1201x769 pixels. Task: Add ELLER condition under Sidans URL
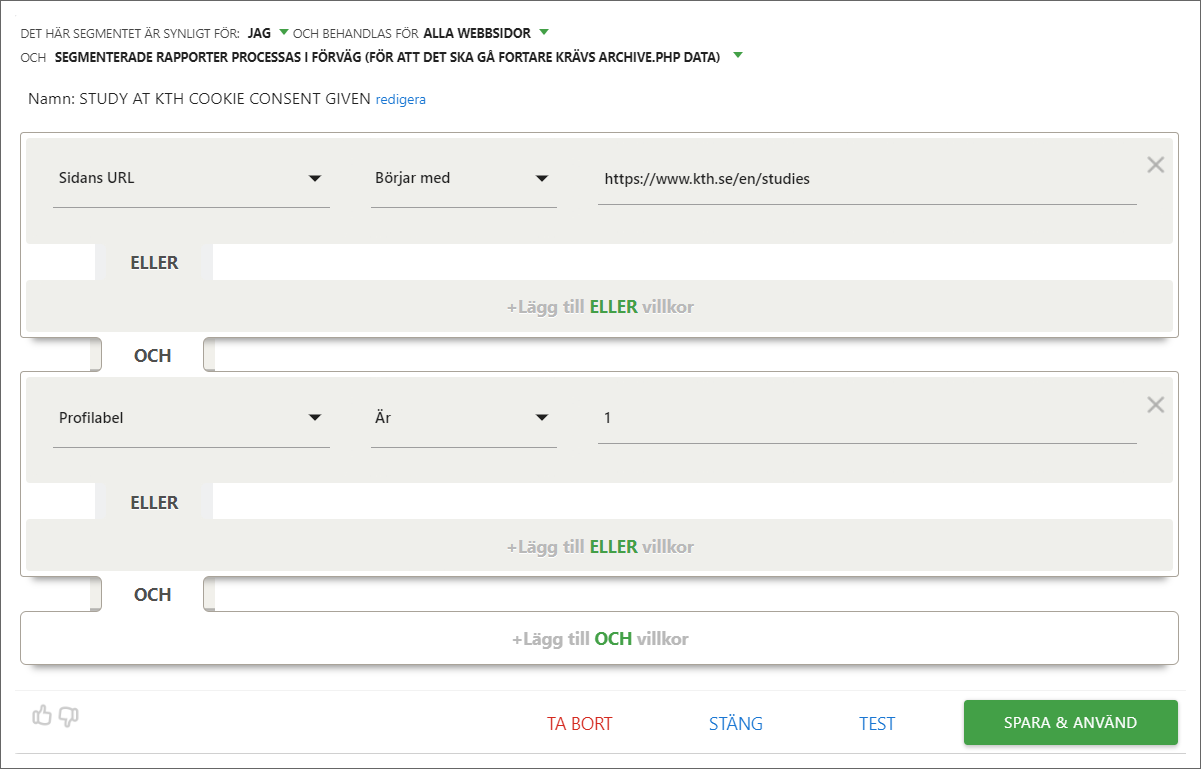tap(599, 307)
